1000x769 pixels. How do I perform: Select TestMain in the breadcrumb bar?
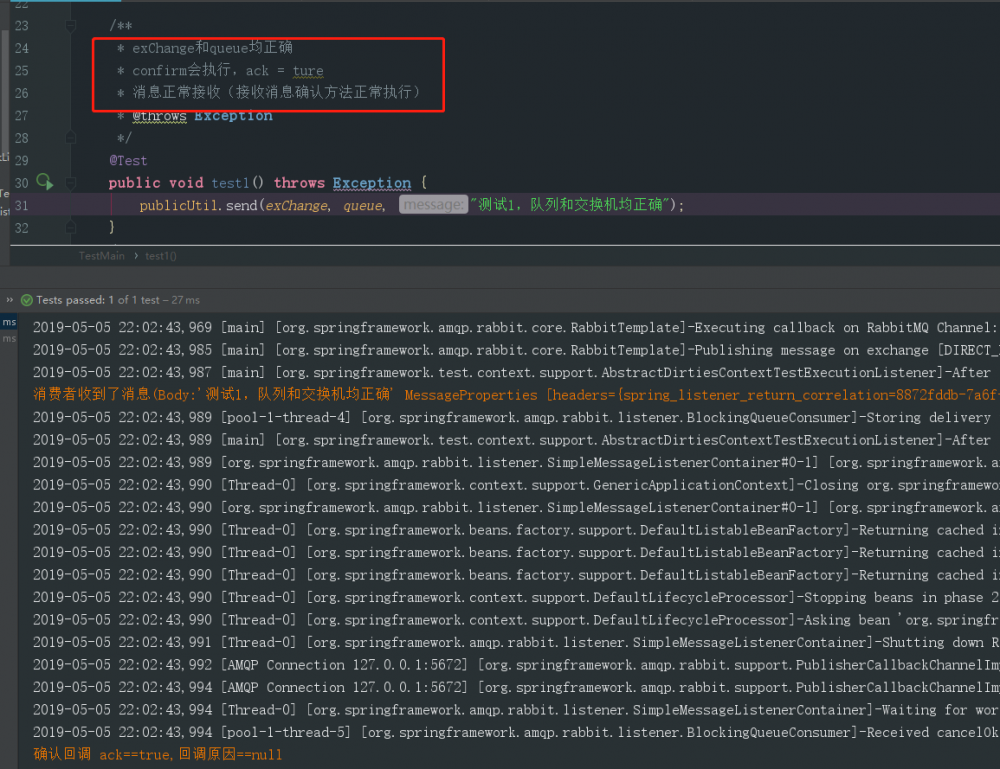pos(101,256)
